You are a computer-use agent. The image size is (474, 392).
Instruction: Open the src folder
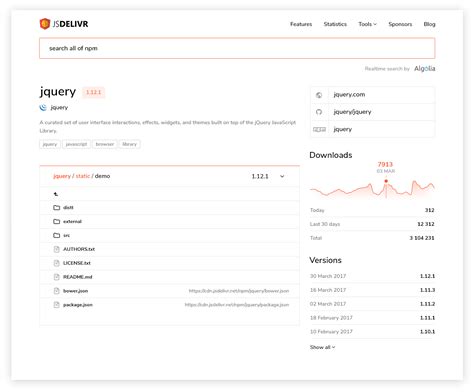66,235
